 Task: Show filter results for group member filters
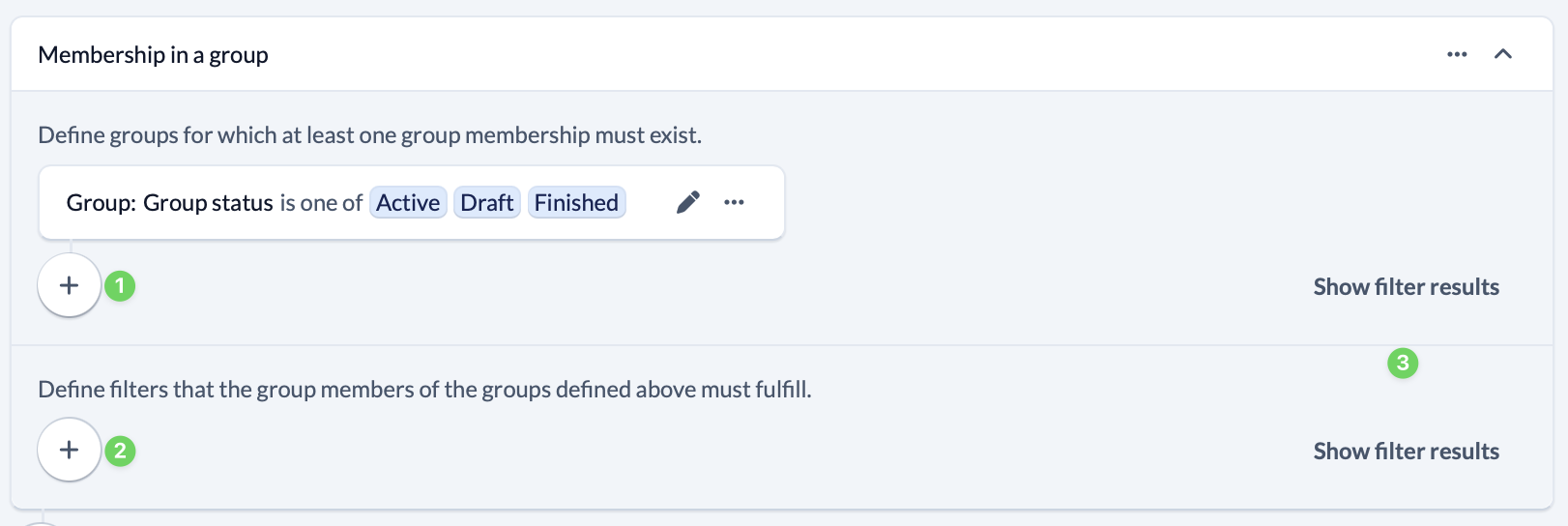pyautogui.click(x=1406, y=452)
